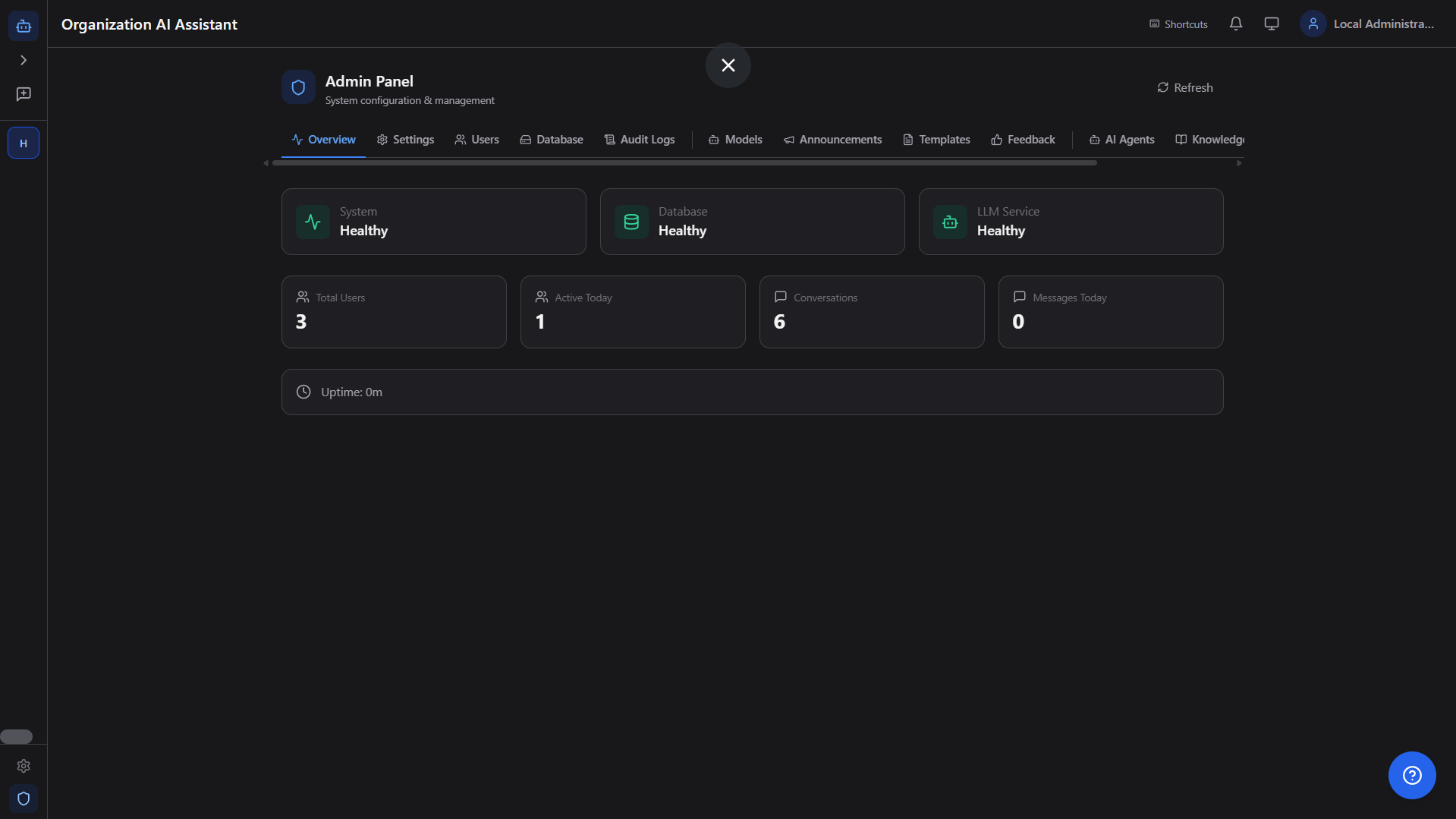
Task: Open the notifications bell
Action: coord(1235,24)
